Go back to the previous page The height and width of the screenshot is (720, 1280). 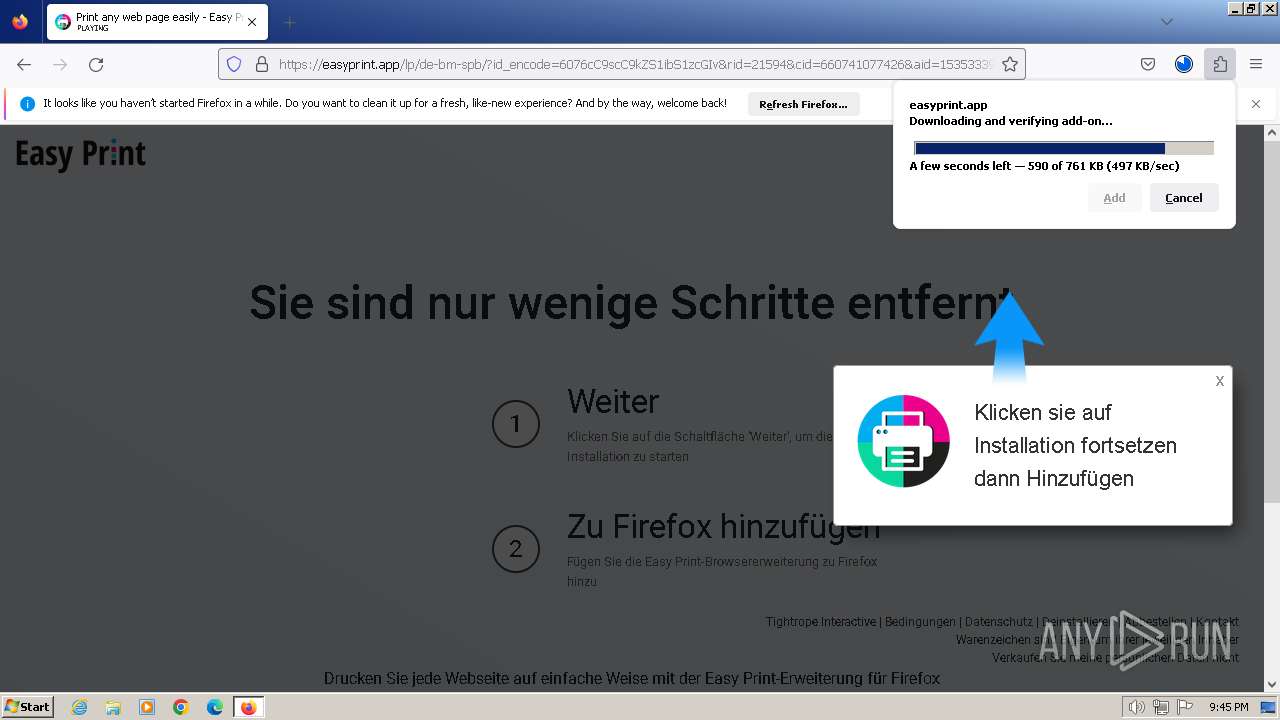coord(24,64)
